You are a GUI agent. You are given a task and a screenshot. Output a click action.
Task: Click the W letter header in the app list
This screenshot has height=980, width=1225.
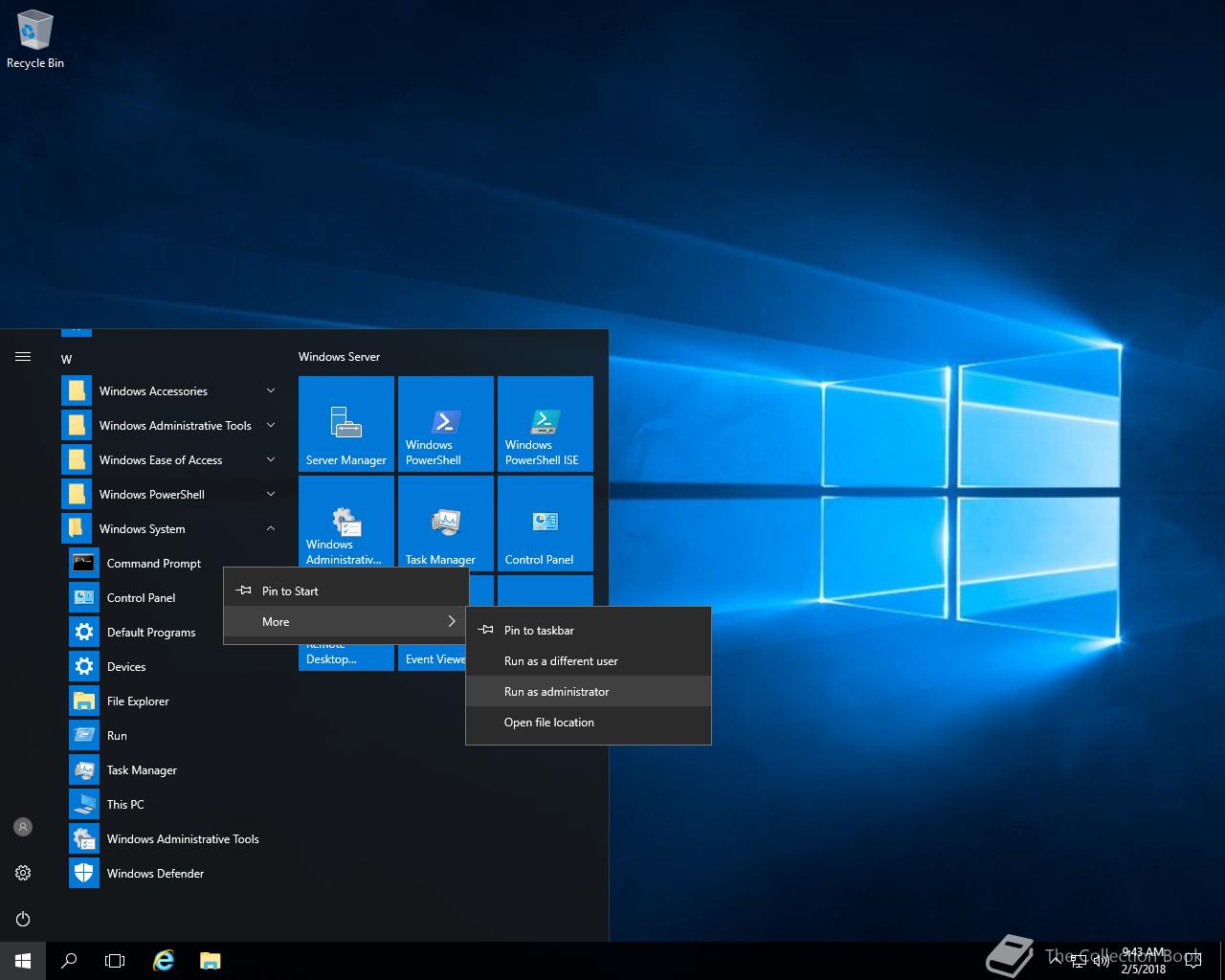pyautogui.click(x=67, y=359)
